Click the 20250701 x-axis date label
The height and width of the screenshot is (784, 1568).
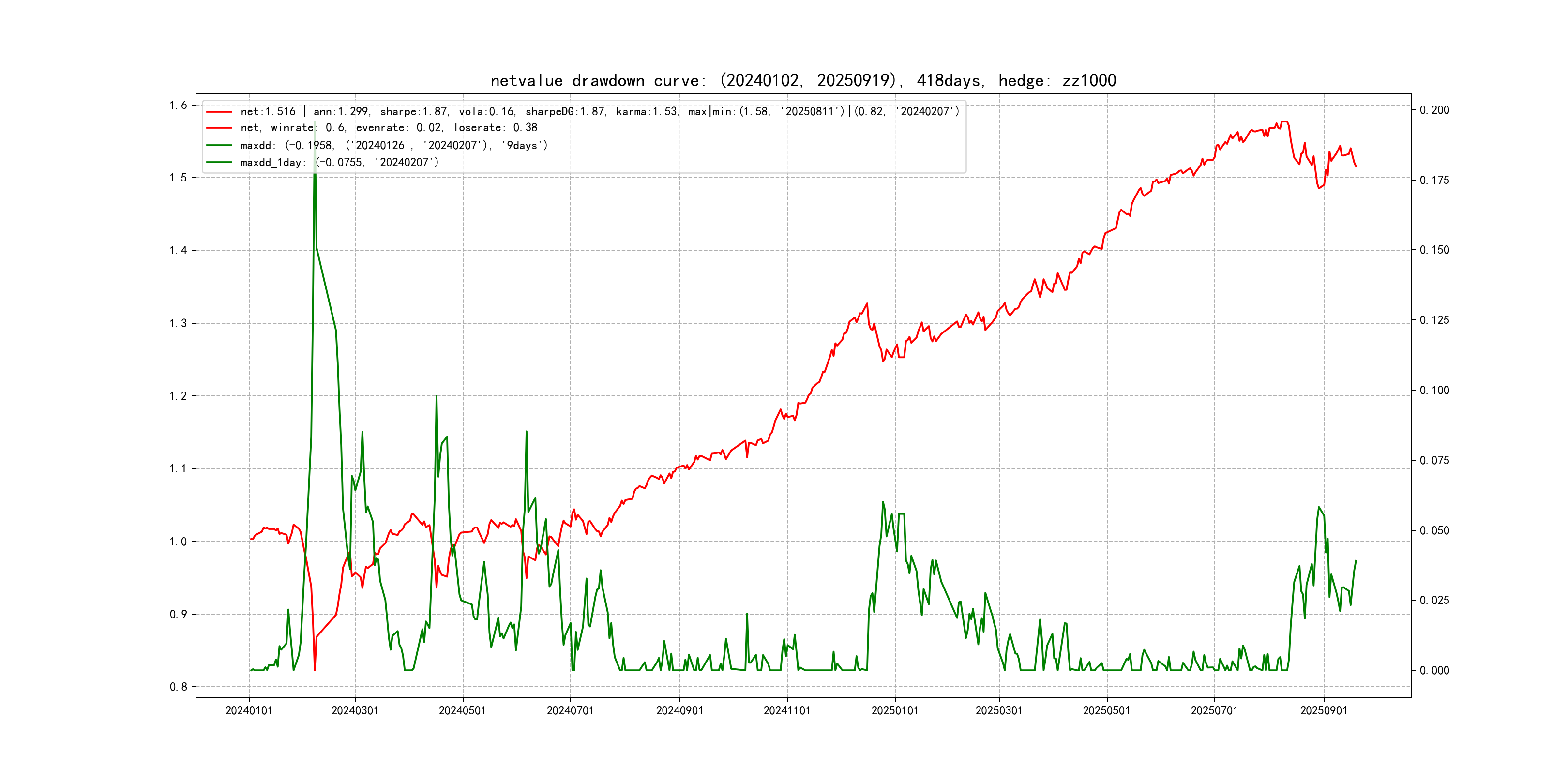[1214, 711]
